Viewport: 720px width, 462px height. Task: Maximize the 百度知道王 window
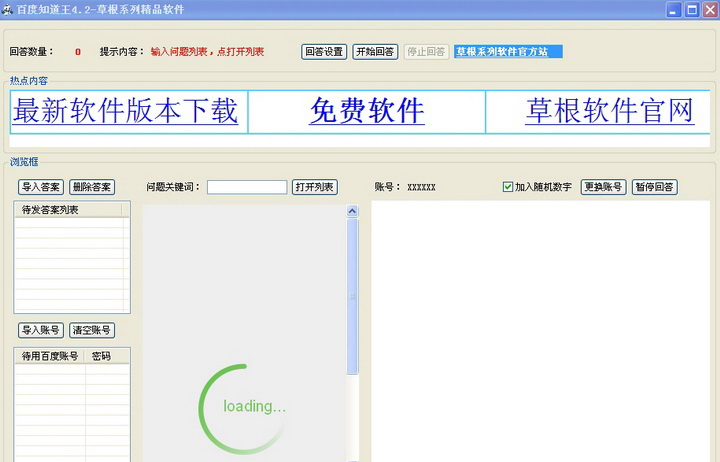coord(692,10)
